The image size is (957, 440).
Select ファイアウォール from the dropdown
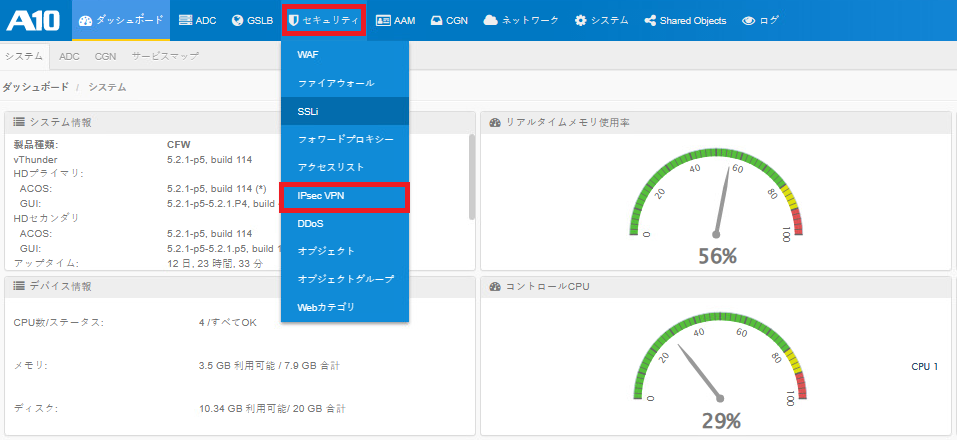[345, 83]
